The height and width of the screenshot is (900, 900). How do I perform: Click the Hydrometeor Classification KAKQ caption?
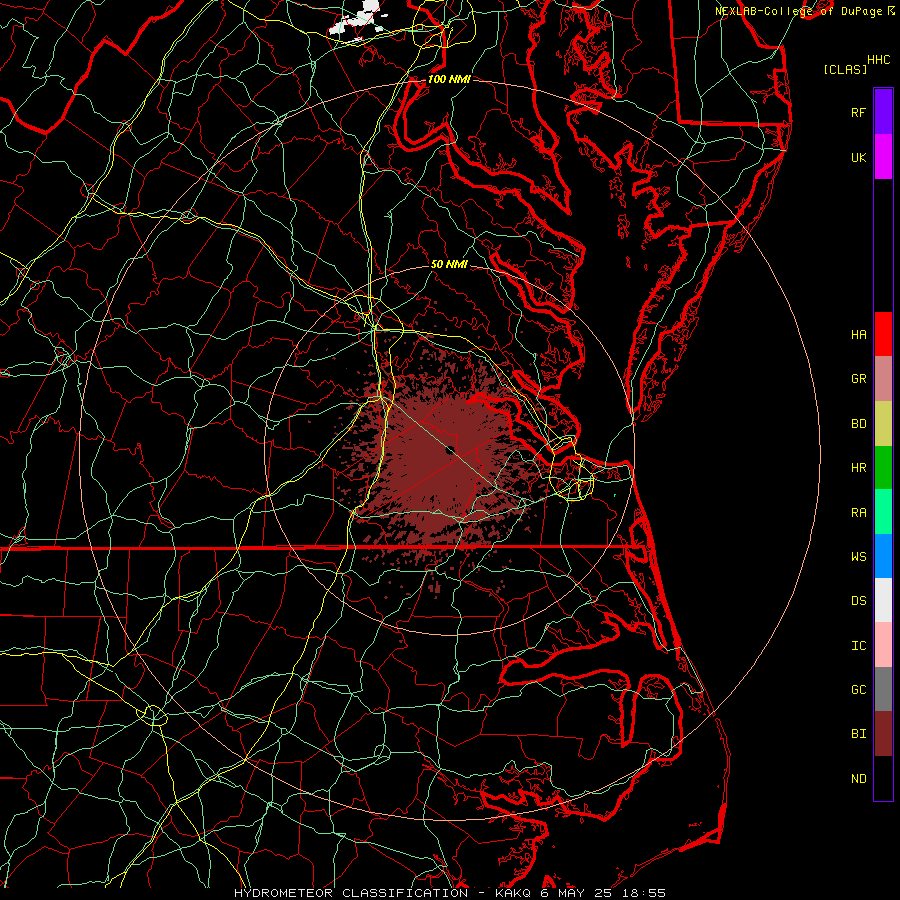point(450,893)
